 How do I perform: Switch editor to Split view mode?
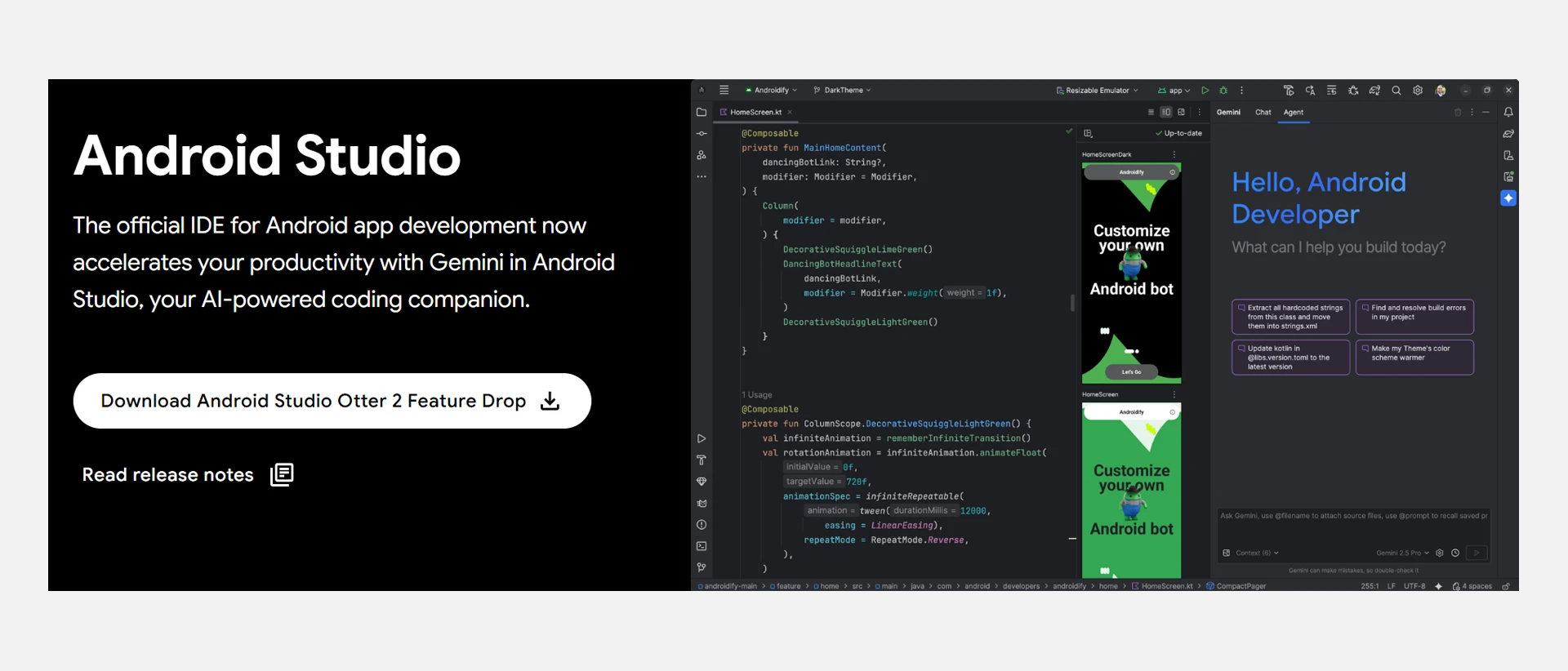1166,113
